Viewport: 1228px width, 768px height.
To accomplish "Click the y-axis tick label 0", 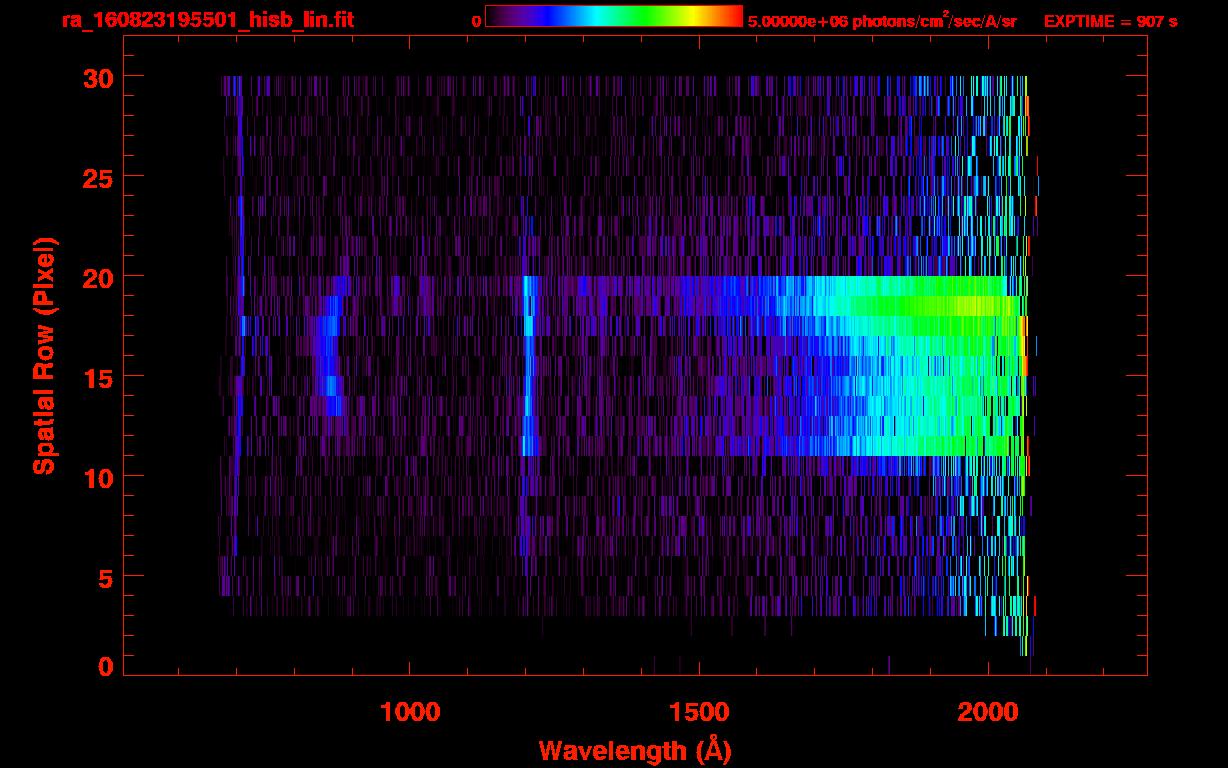I will 105,667.
